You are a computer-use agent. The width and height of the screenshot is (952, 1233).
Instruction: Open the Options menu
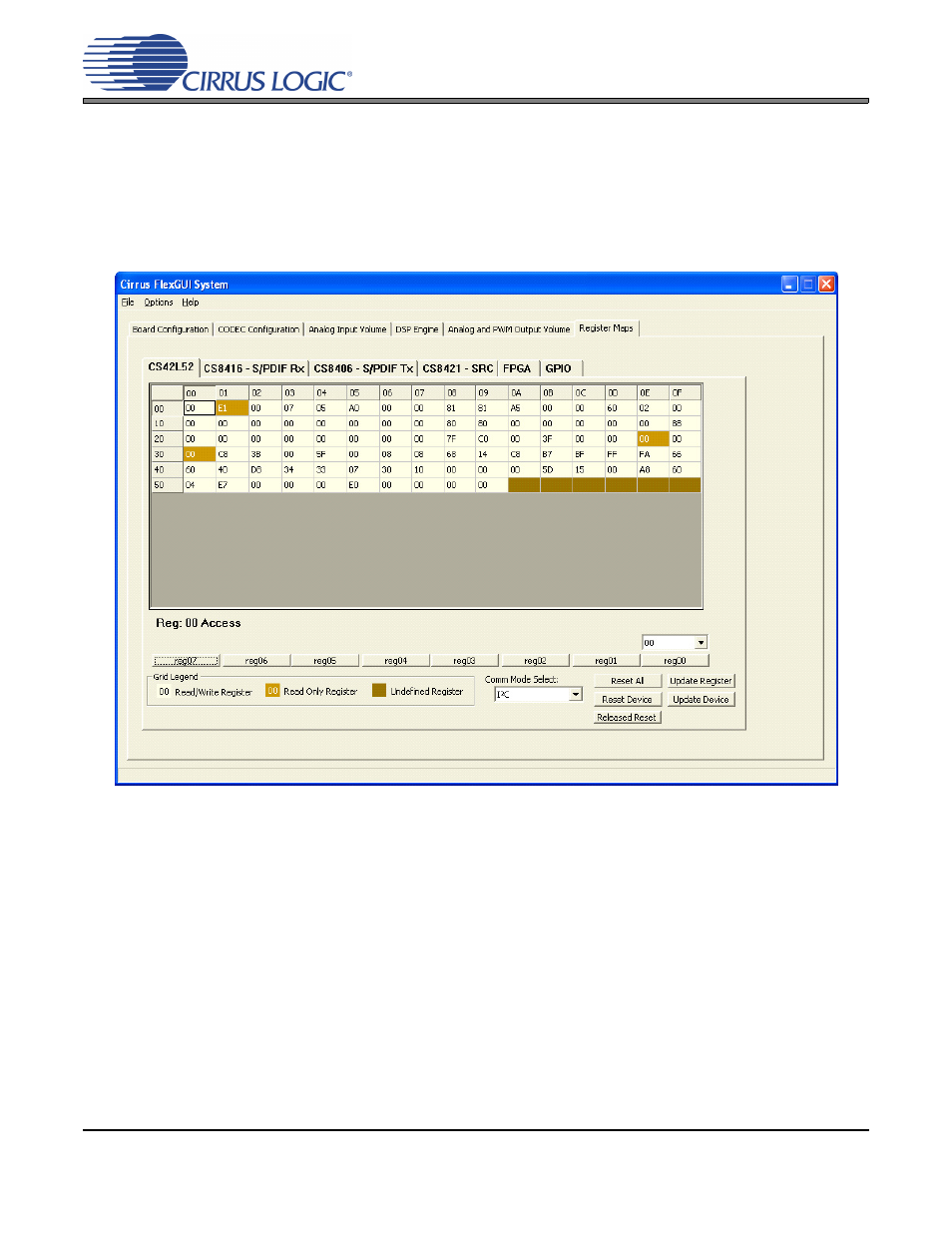(x=159, y=303)
